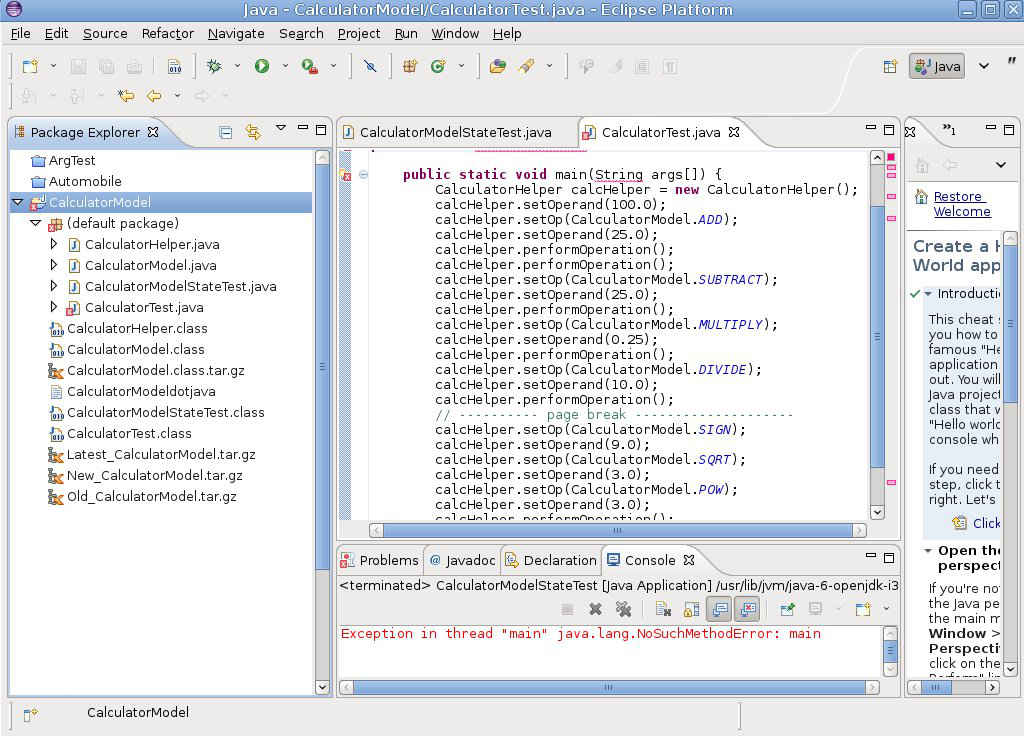Open the Project menu
1024x736 pixels.
pos(359,33)
